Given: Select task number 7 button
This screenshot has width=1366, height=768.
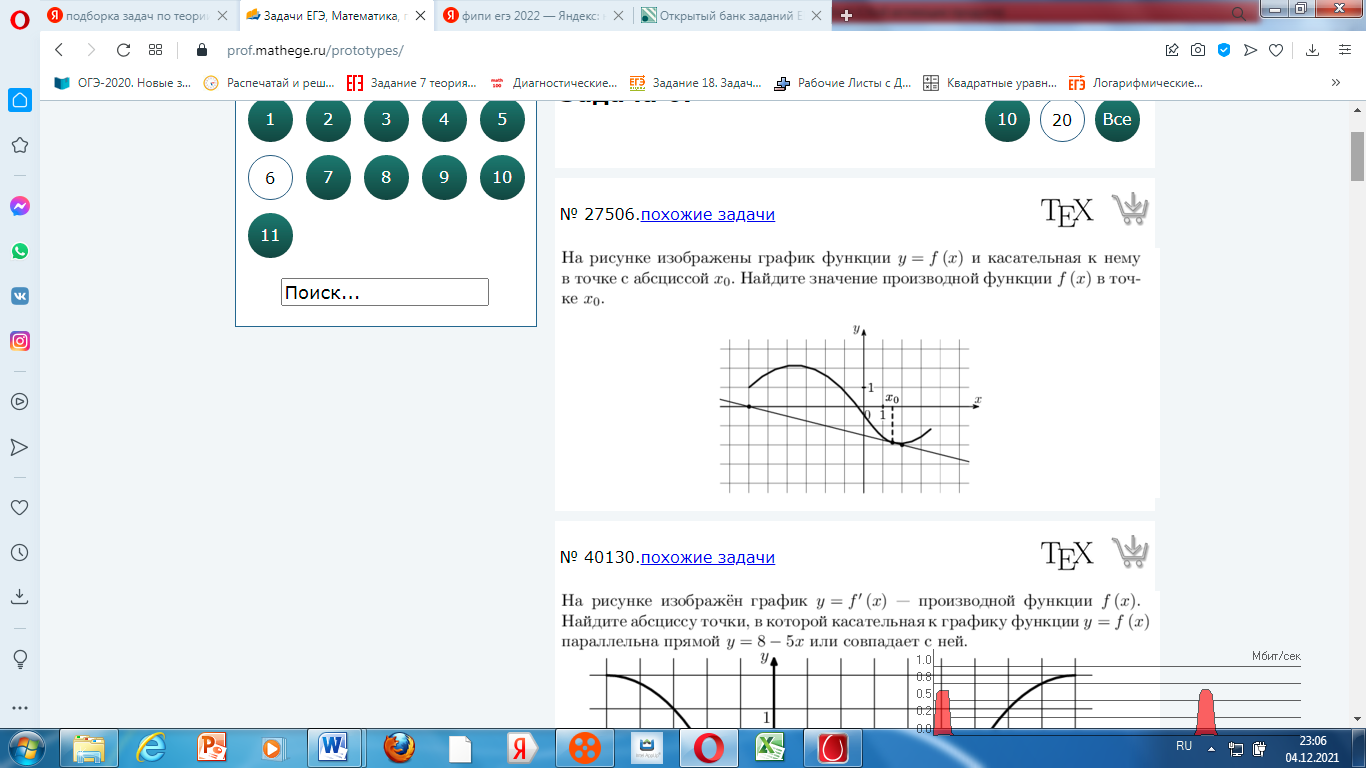Looking at the screenshot, I should pyautogui.click(x=328, y=178).
